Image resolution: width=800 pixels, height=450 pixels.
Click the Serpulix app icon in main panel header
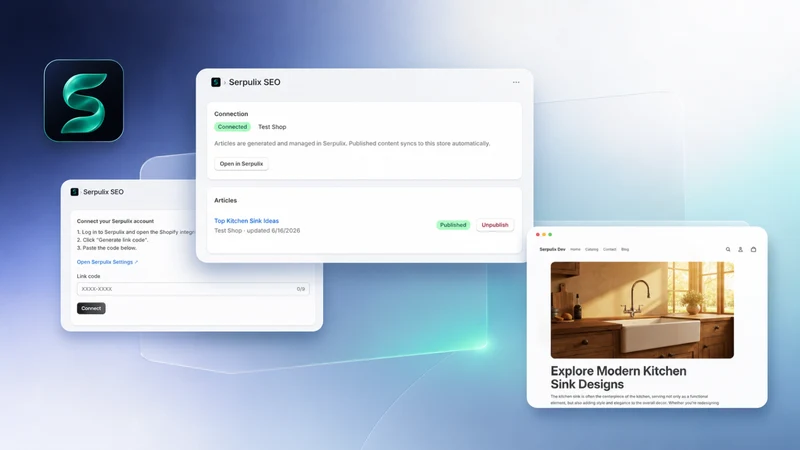[x=216, y=82]
